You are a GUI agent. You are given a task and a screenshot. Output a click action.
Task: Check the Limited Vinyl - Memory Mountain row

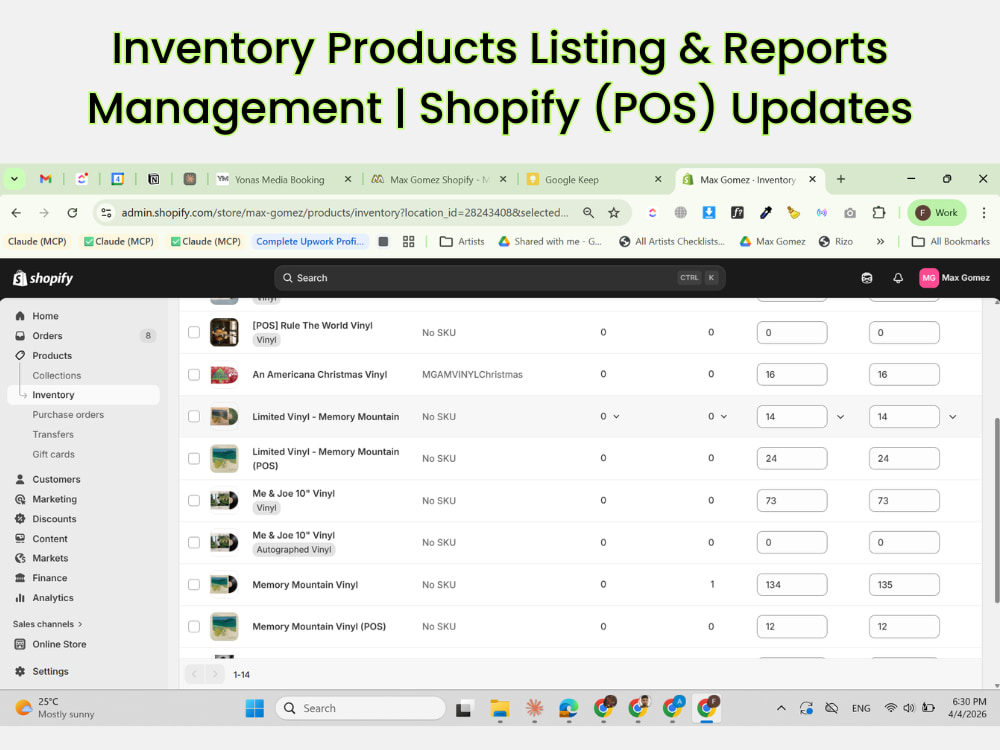tap(194, 416)
